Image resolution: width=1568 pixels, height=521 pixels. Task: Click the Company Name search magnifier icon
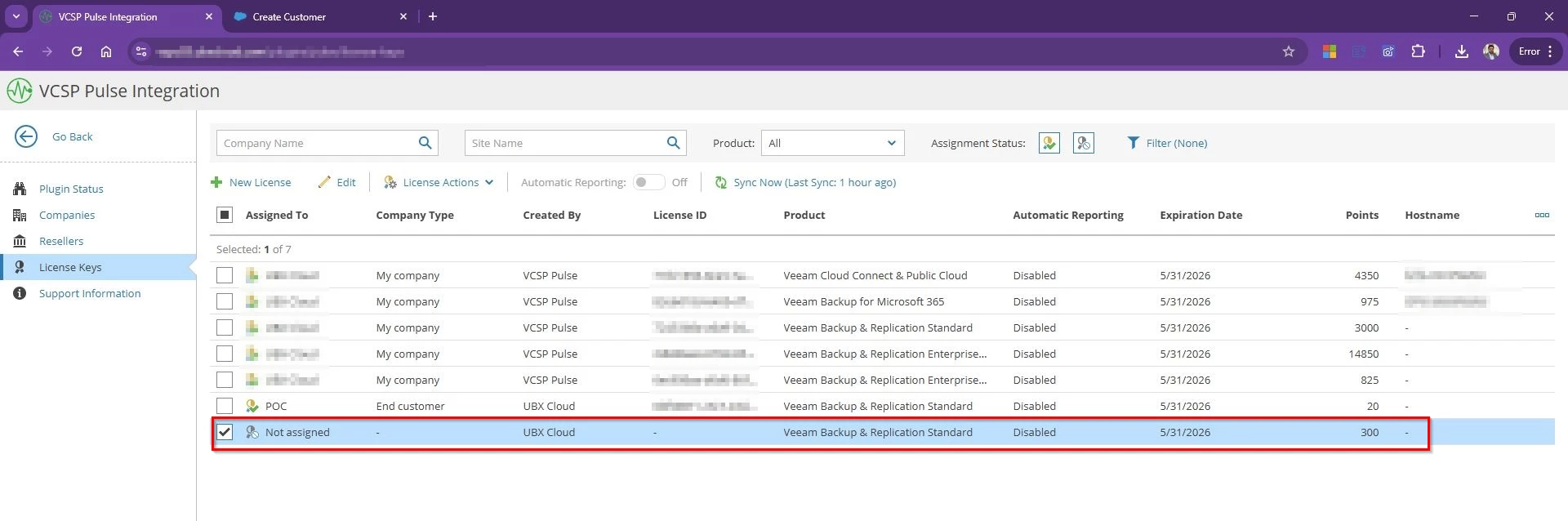click(x=425, y=143)
